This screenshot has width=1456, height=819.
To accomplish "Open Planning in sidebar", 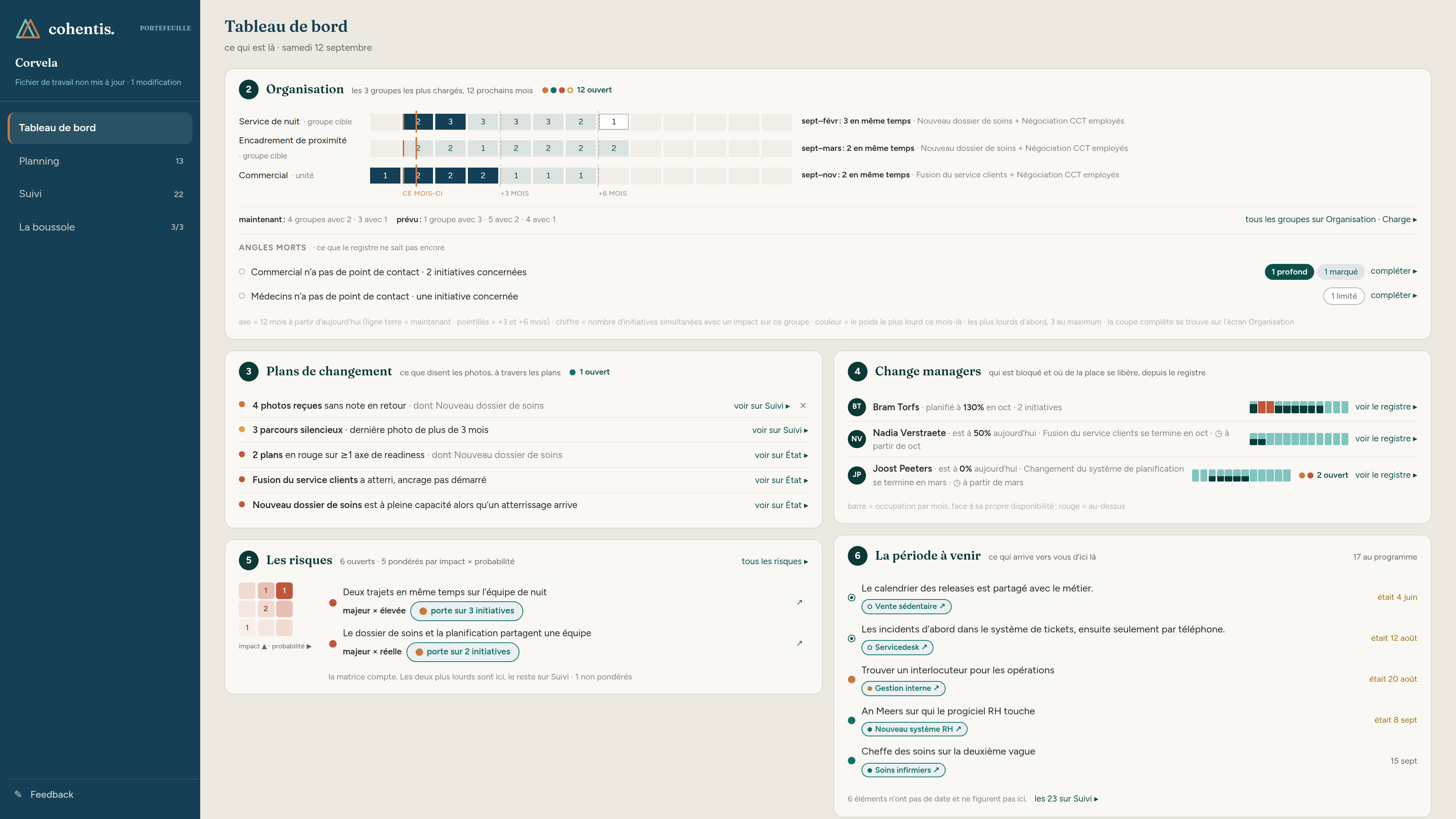I will [100, 161].
